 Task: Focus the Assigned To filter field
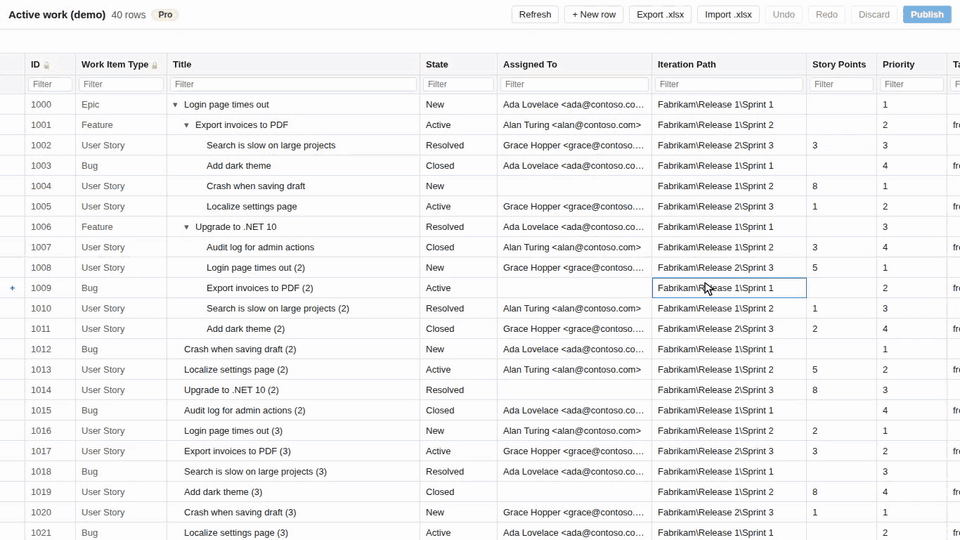point(574,84)
